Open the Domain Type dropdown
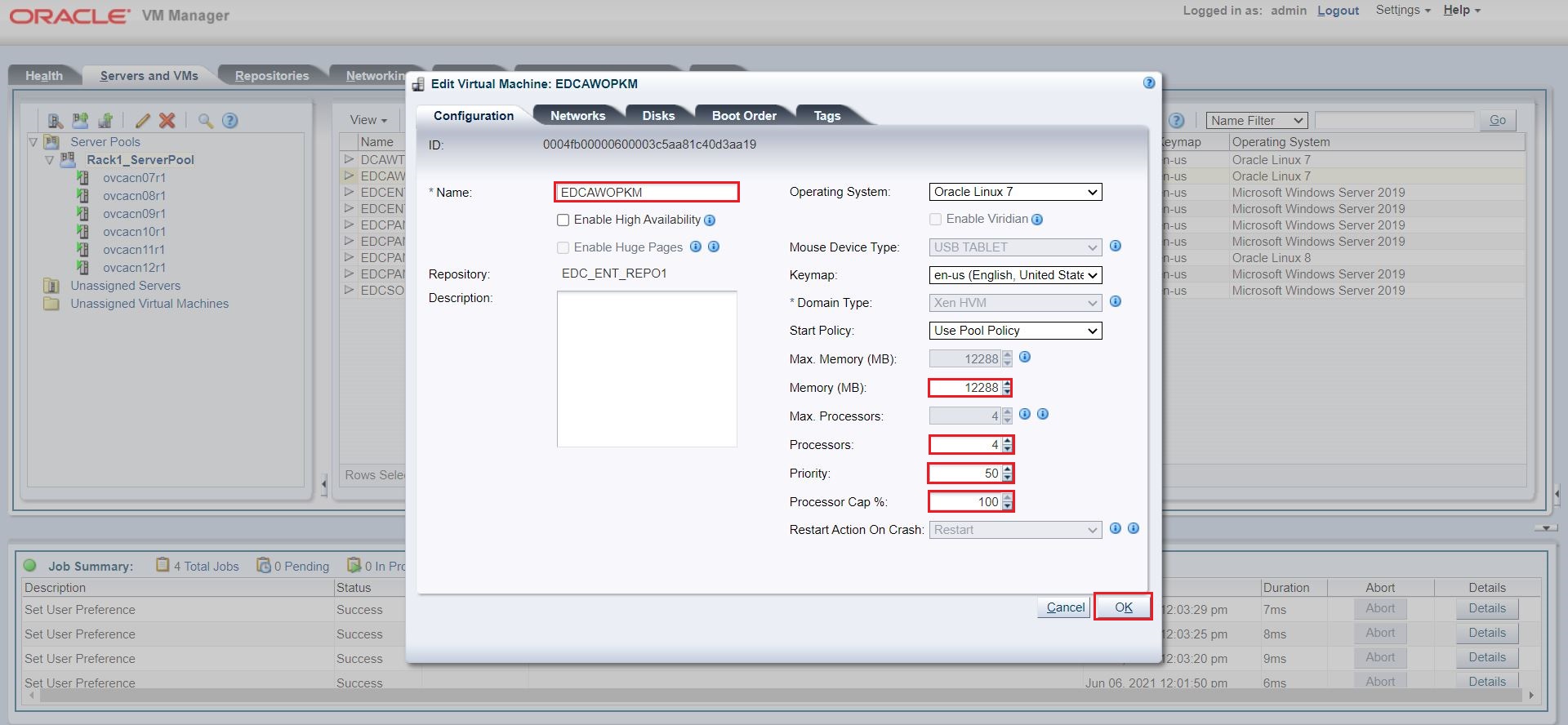 click(x=1015, y=303)
